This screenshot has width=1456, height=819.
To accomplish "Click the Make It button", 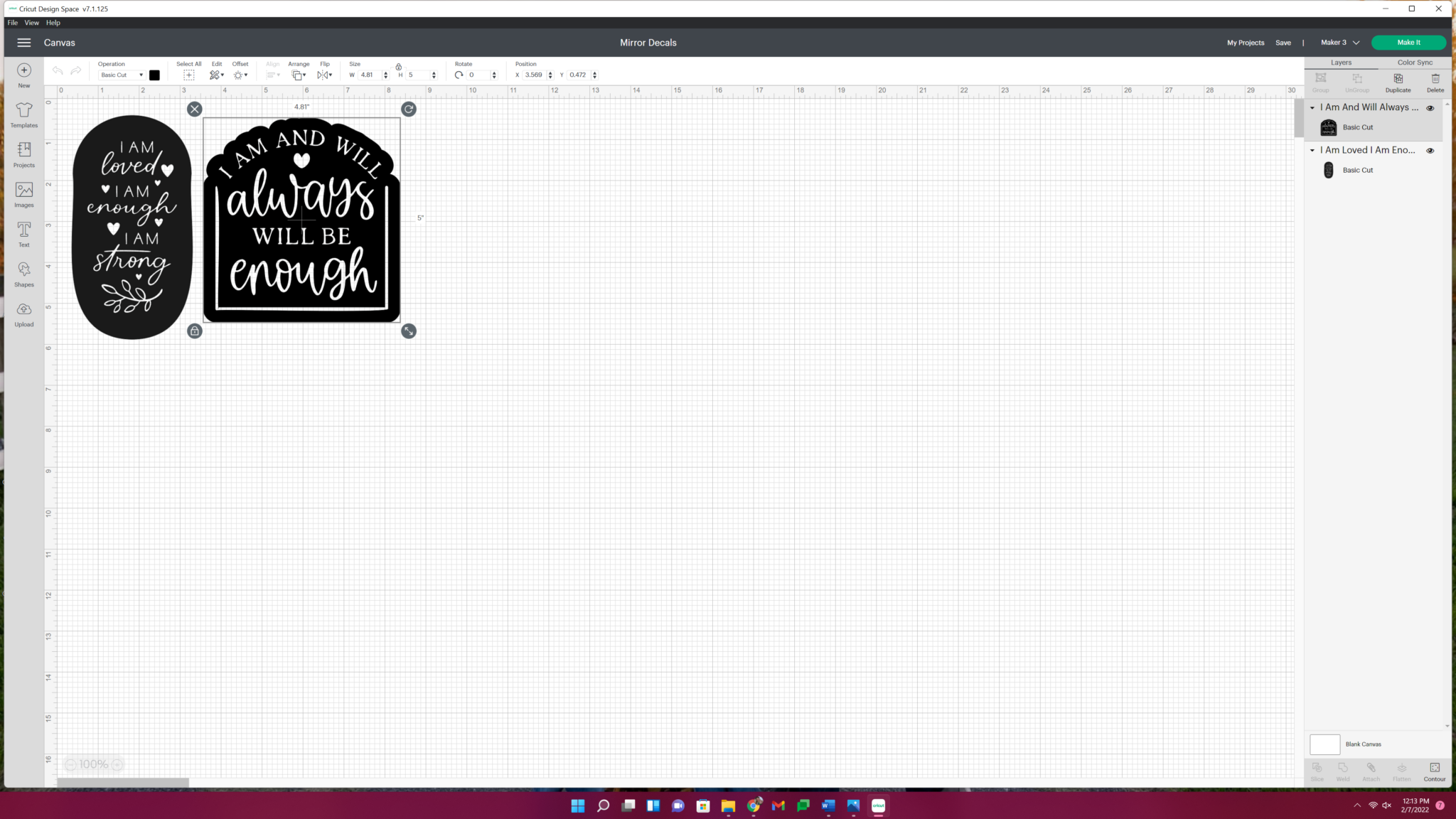I will click(x=1408, y=42).
